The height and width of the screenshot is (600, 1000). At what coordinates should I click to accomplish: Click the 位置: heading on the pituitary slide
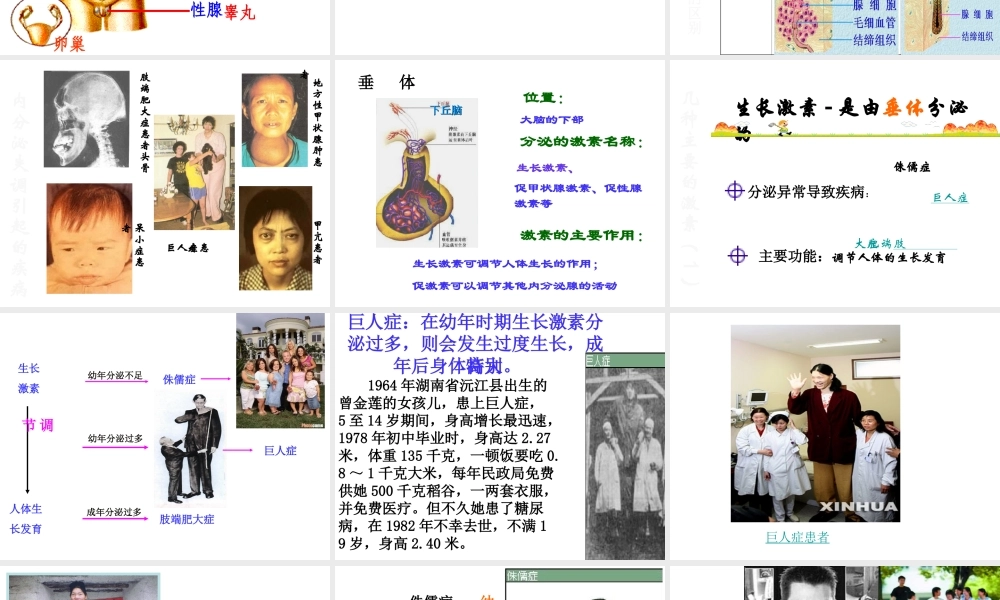[x=543, y=98]
